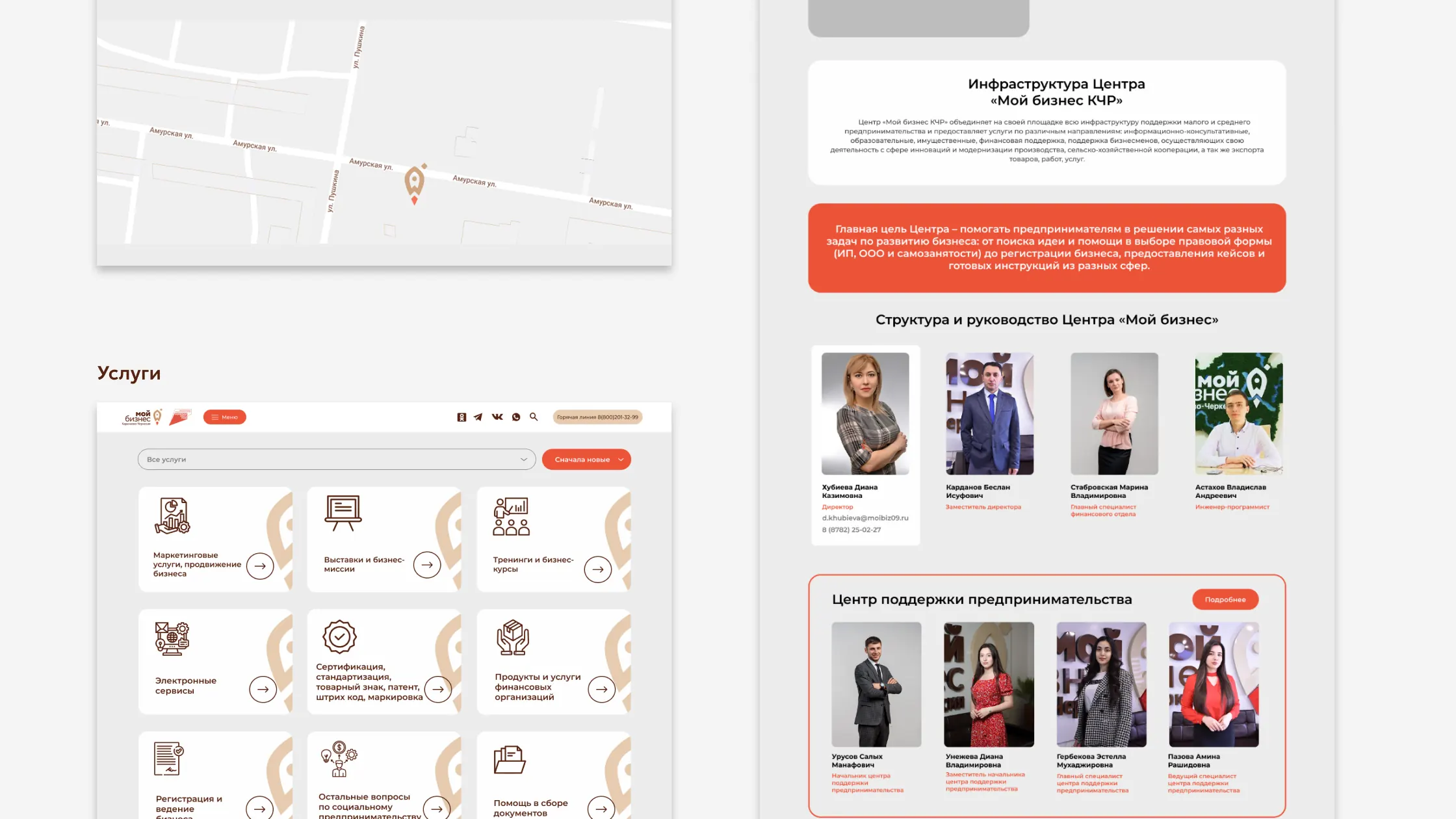Screen dimensions: 1456x819
Task: Open the Меню hamburger button
Action: 225,417
